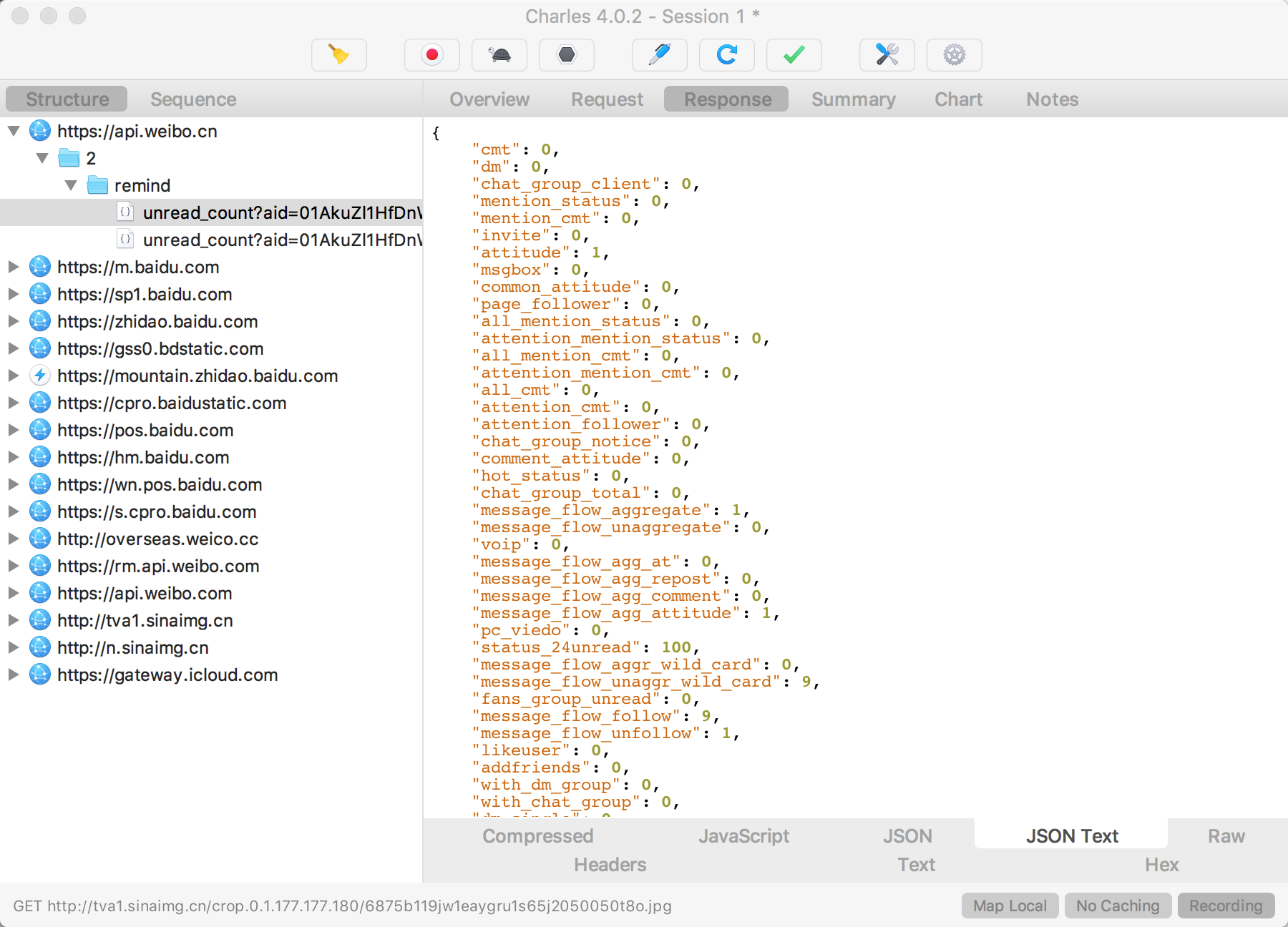
Task: Expand the https://hm.baidu.com host
Action: 14,457
